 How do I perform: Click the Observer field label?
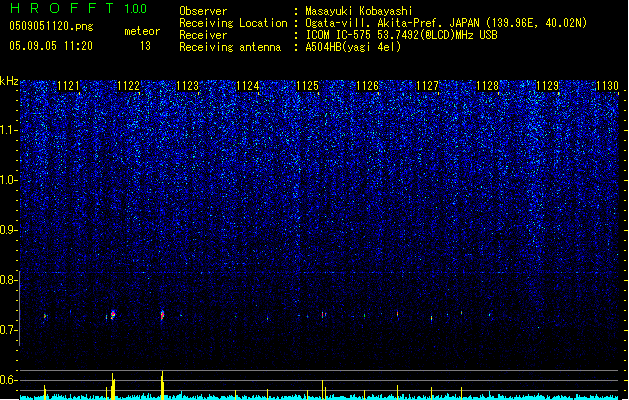tap(203, 11)
